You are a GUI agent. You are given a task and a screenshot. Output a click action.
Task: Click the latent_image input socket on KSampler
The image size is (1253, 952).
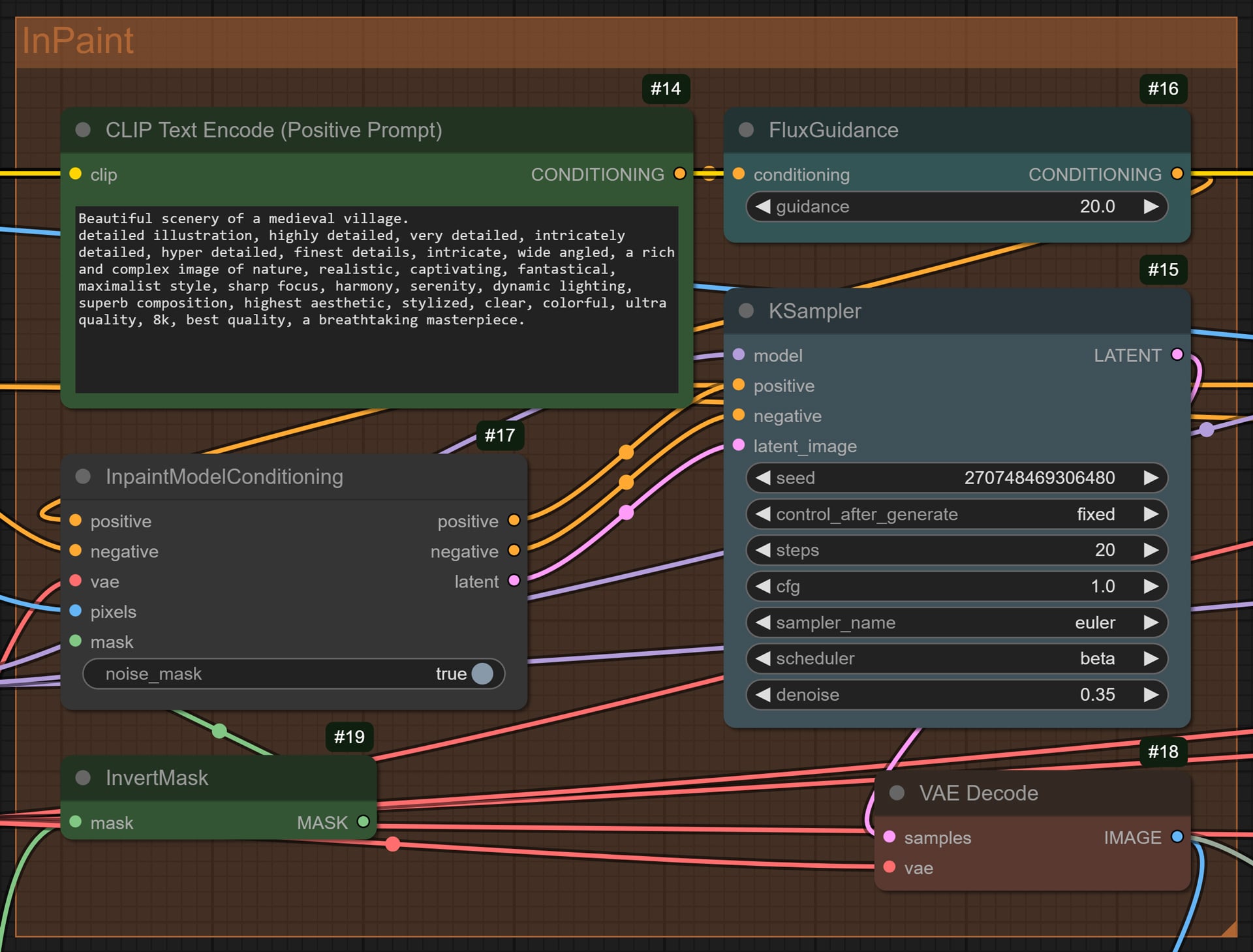click(739, 445)
